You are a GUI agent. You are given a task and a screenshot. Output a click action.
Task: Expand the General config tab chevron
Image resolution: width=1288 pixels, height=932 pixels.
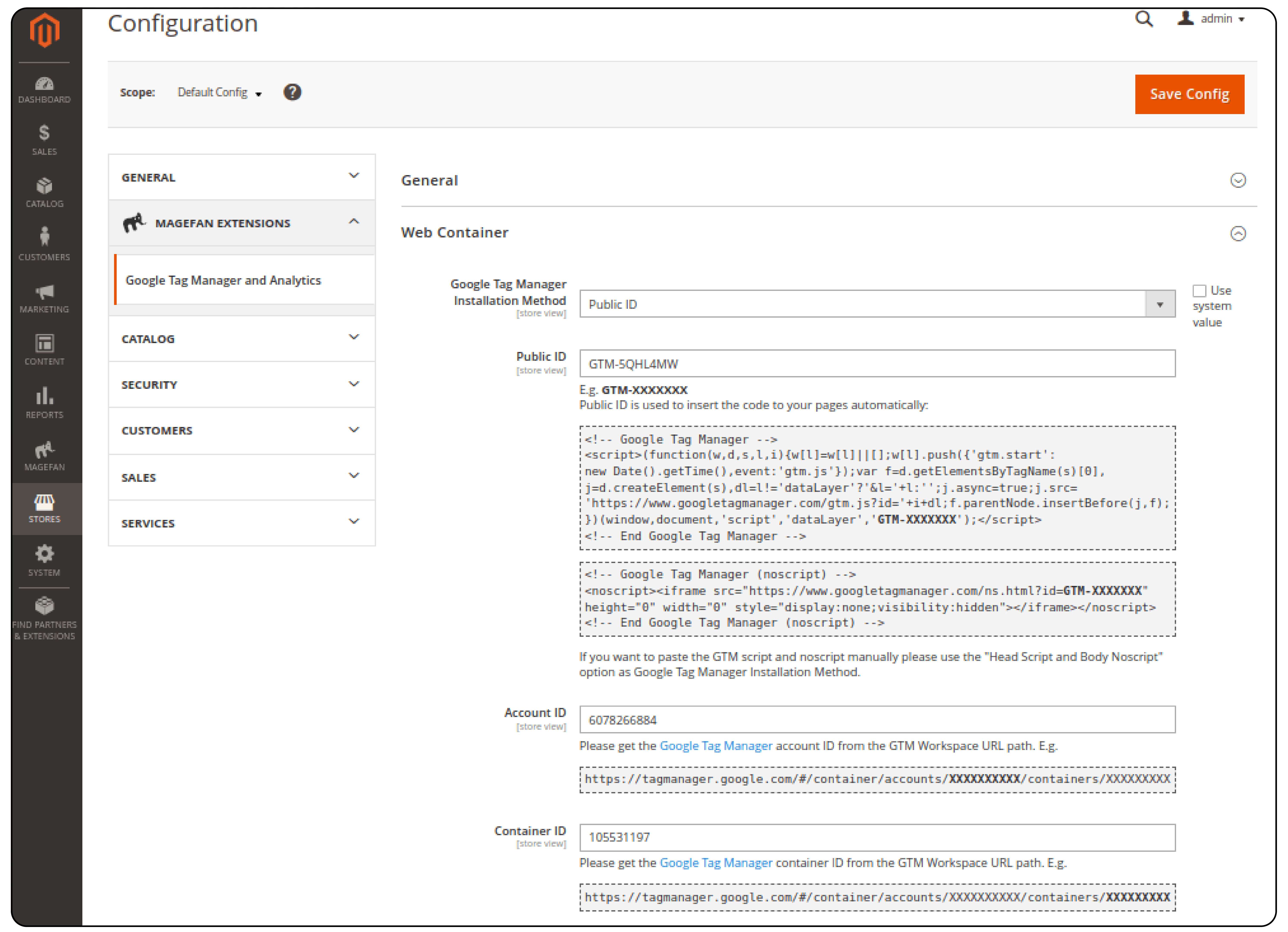click(354, 176)
